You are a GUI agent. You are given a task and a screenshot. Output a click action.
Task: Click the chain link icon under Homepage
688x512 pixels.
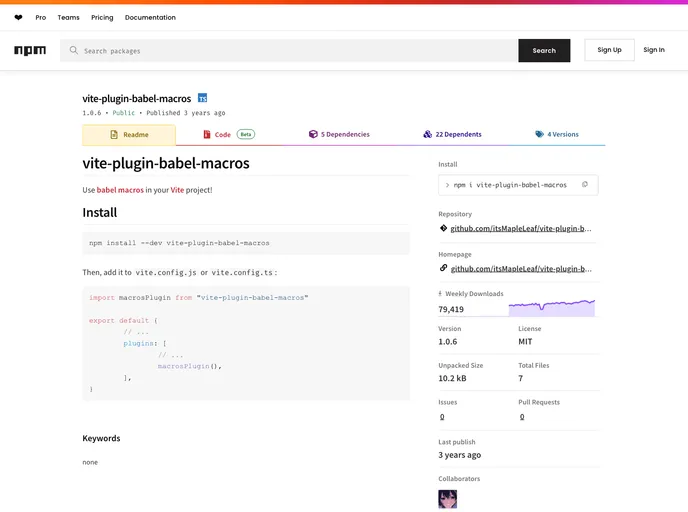click(x=443, y=268)
